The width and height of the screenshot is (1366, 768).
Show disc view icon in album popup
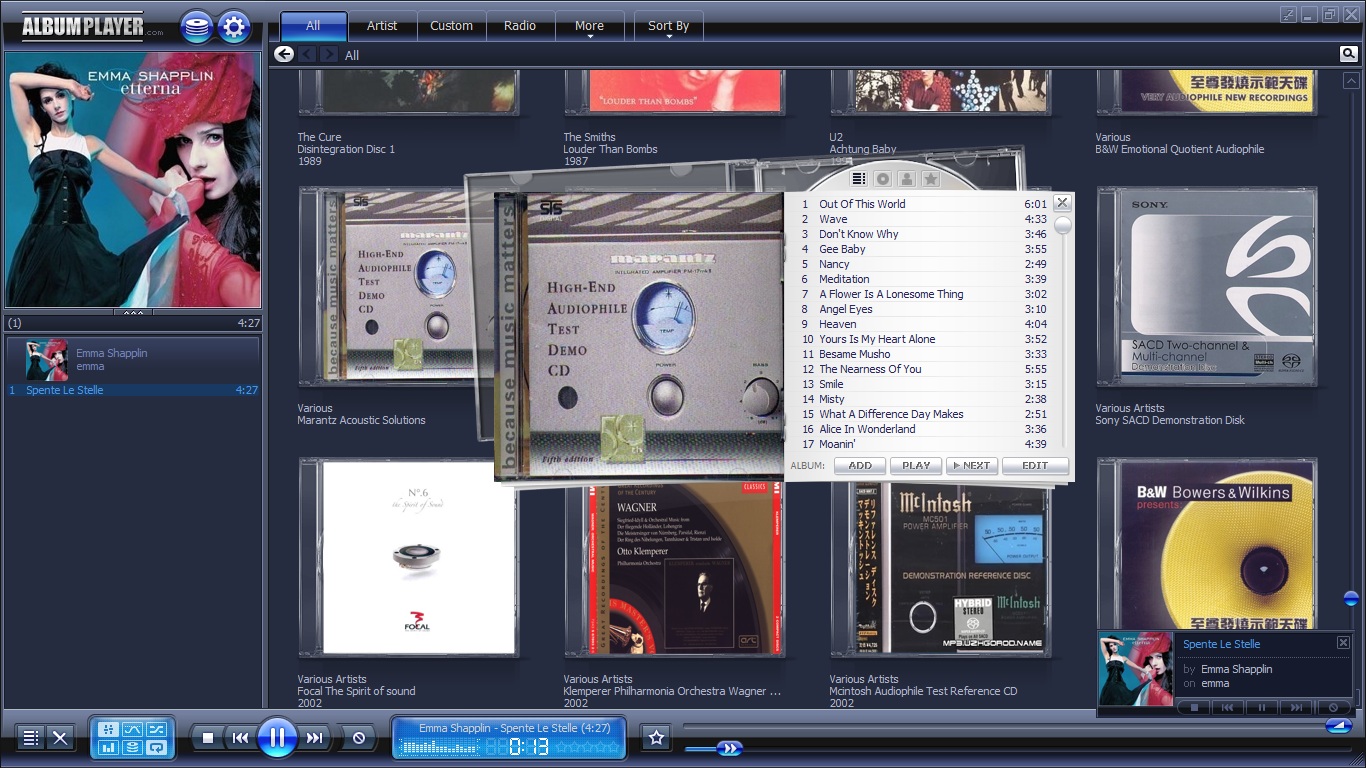click(882, 179)
